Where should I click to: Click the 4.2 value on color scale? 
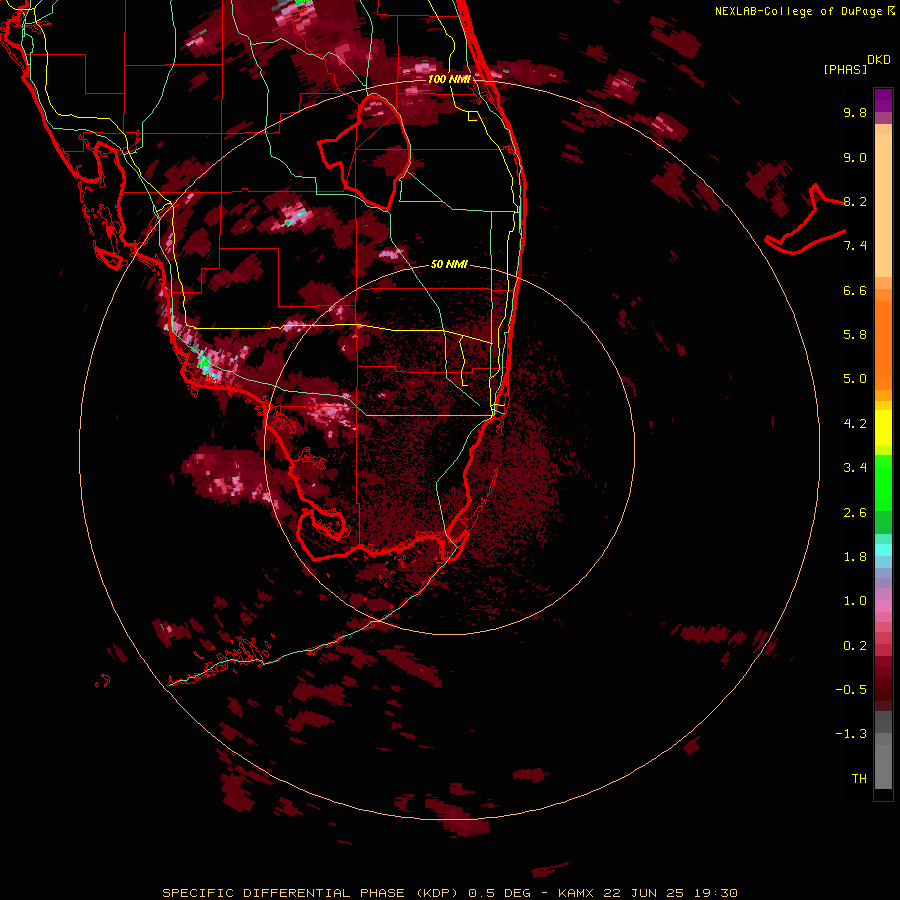pyautogui.click(x=855, y=424)
